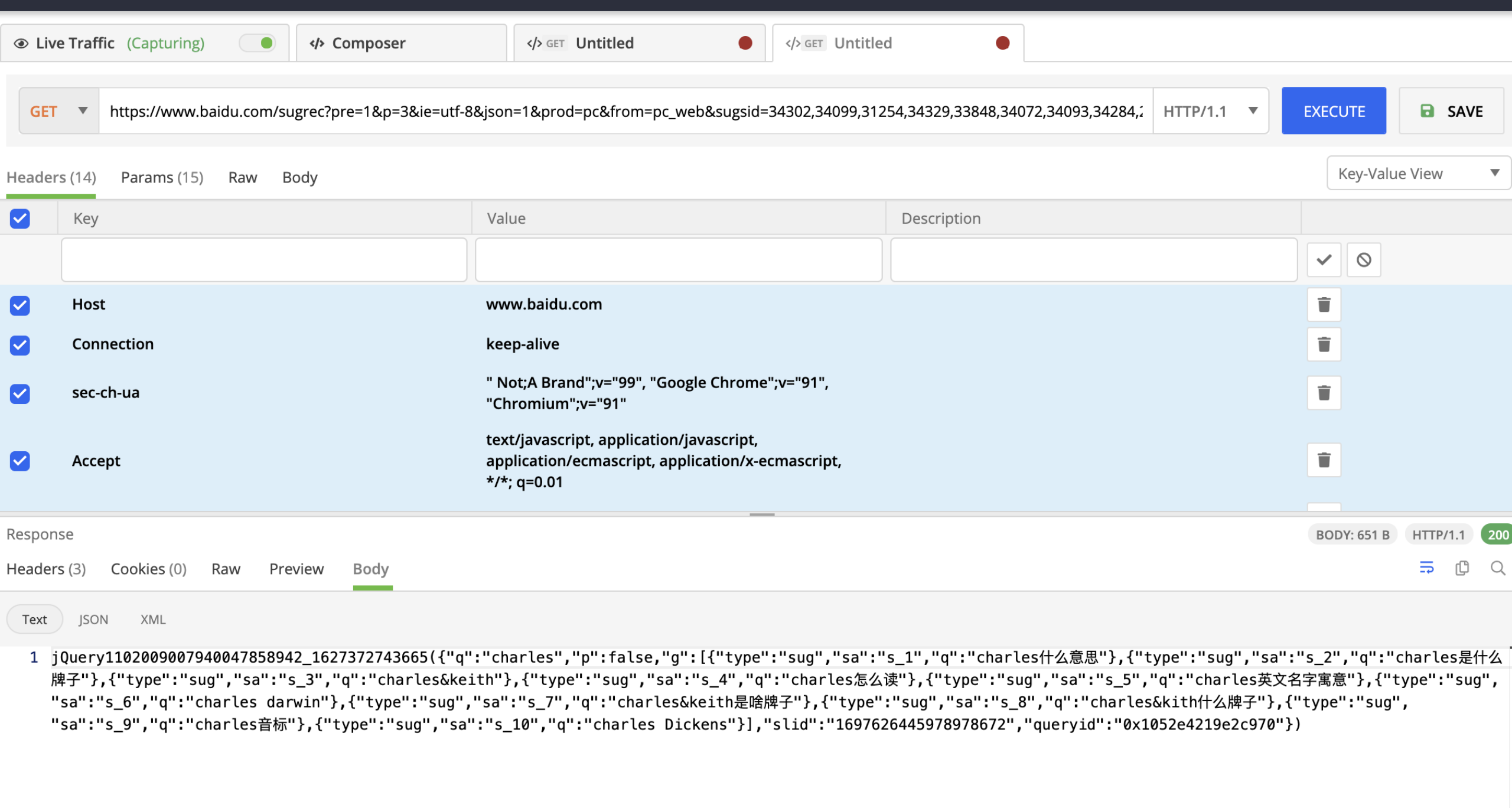1512x808 pixels.
Task: Copy response body using copy icon
Action: 1462,568
